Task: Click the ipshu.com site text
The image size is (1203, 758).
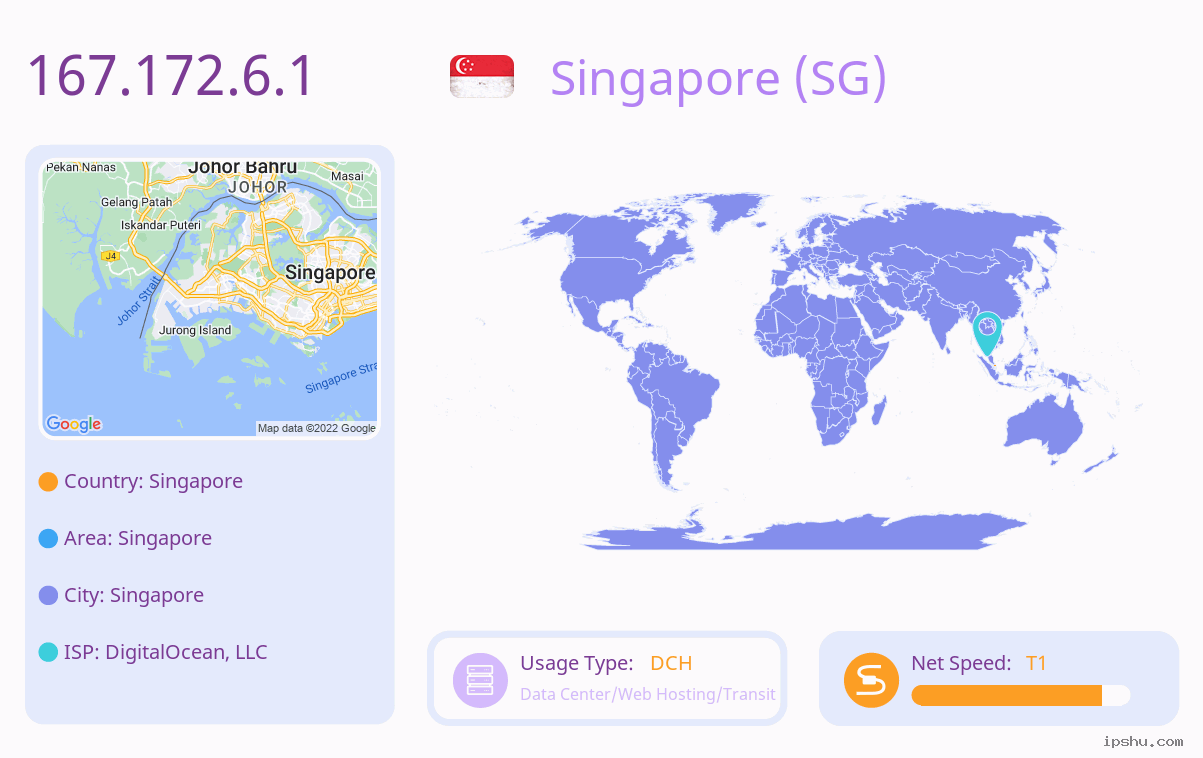Action: [x=1143, y=741]
